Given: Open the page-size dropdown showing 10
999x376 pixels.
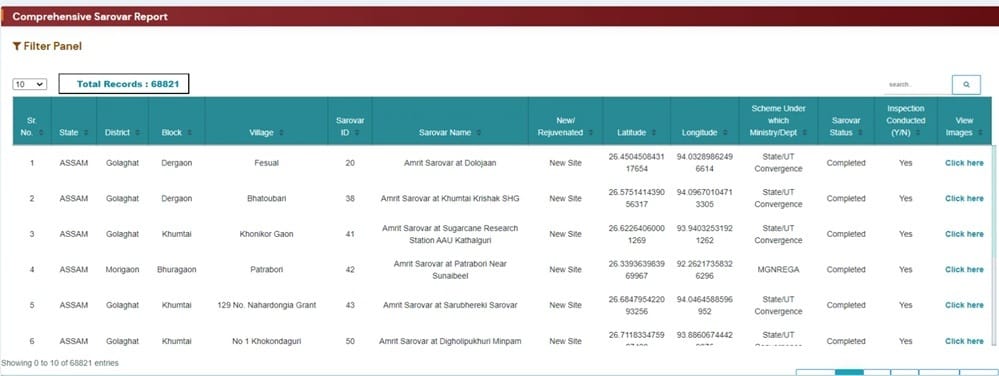Looking at the screenshot, I should pyautogui.click(x=29, y=84).
